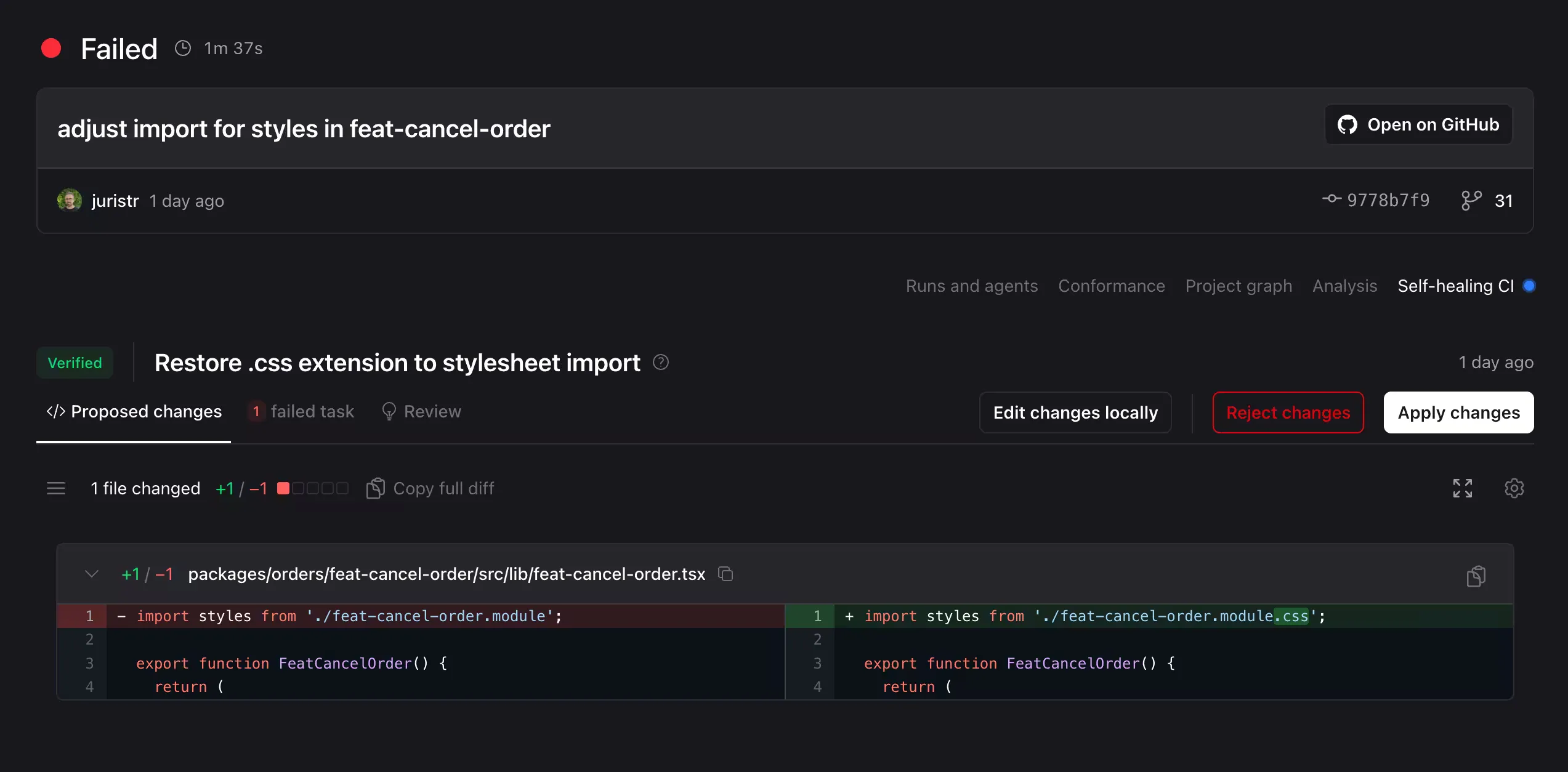Open the diff view settings gear

coord(1514,488)
